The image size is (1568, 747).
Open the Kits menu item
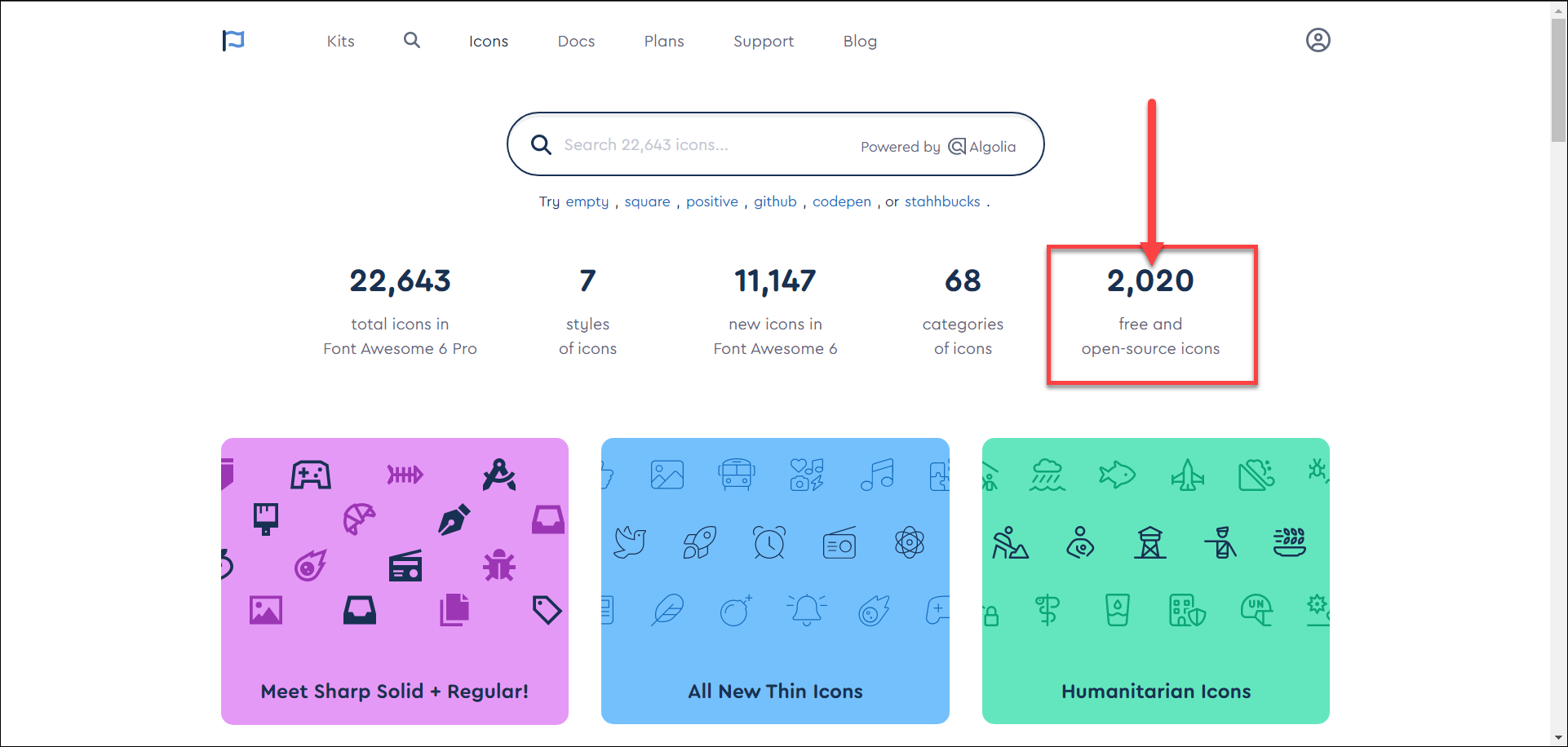tap(340, 42)
